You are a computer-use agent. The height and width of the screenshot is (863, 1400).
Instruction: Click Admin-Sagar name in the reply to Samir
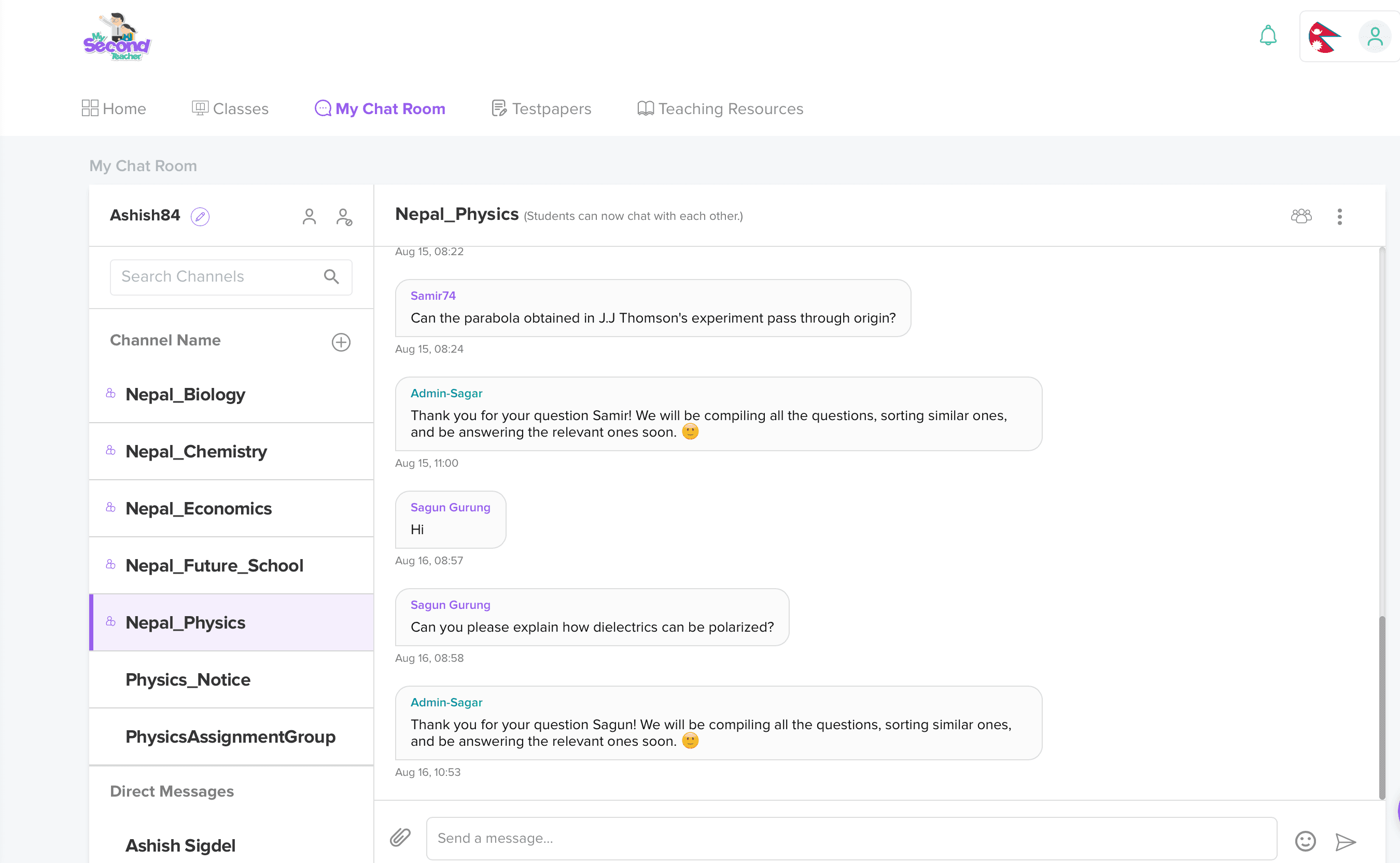click(x=446, y=393)
